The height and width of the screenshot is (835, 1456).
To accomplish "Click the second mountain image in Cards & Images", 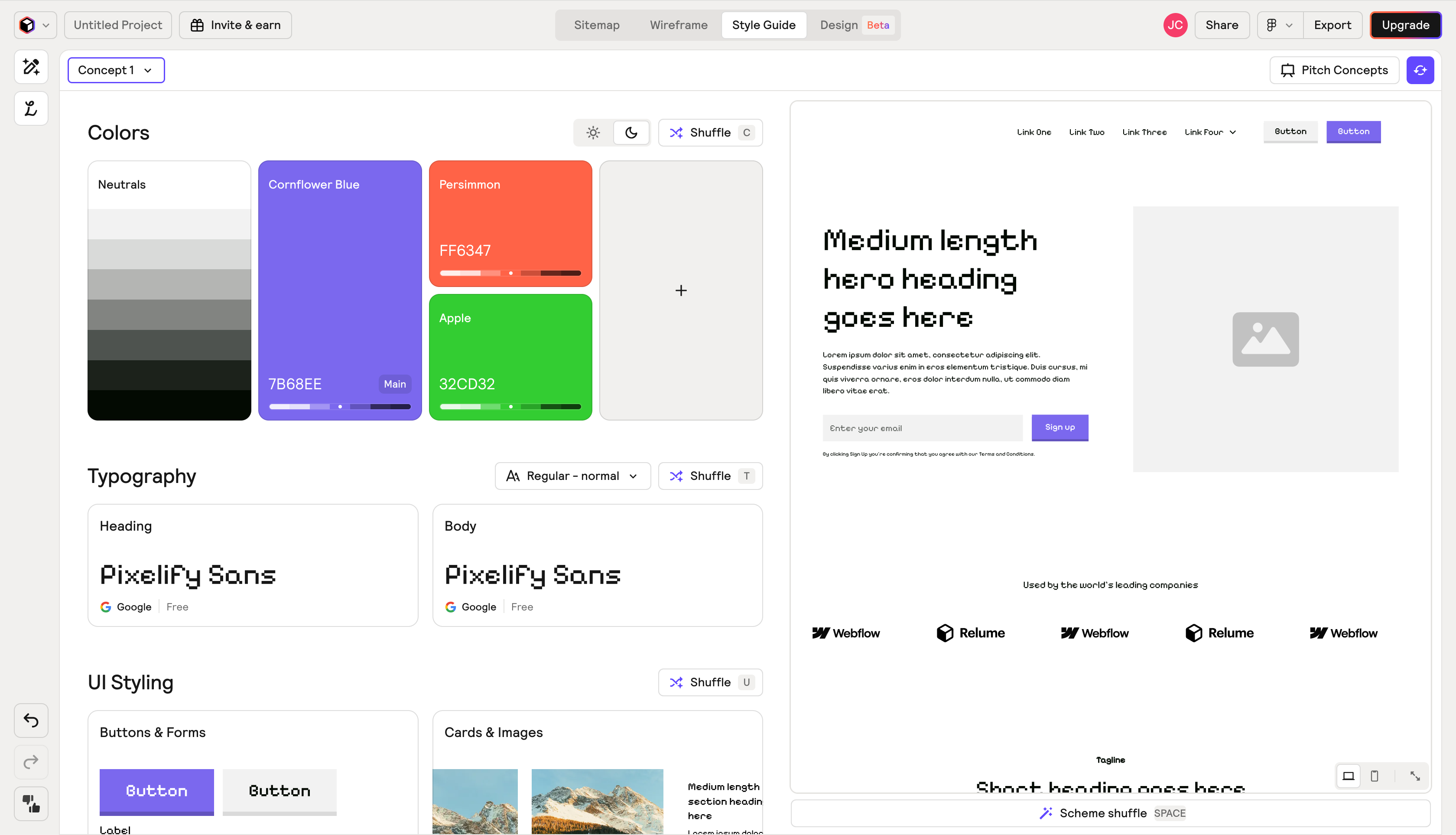I will (x=597, y=802).
